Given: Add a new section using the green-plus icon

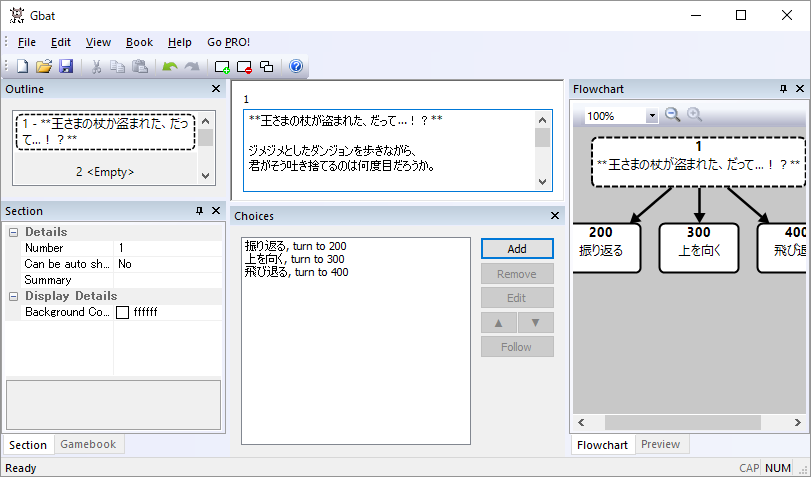Looking at the screenshot, I should (221, 67).
